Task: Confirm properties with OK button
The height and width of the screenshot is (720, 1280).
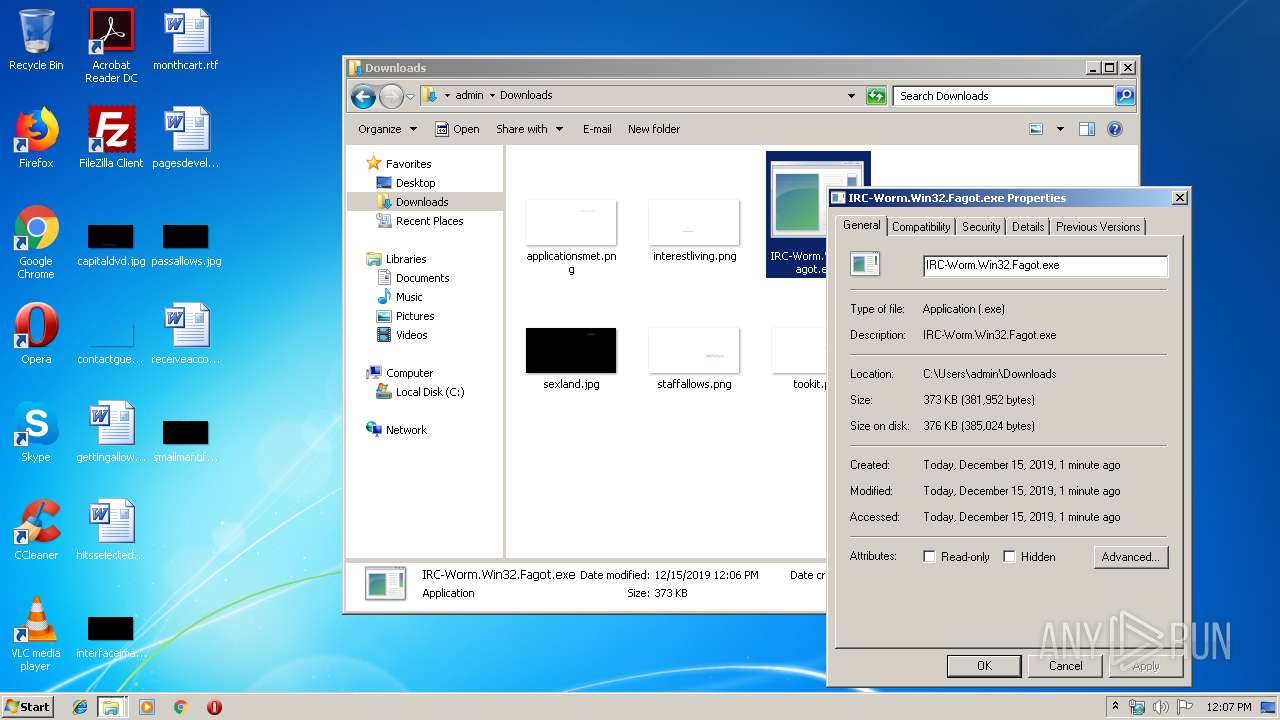Action: click(984, 666)
